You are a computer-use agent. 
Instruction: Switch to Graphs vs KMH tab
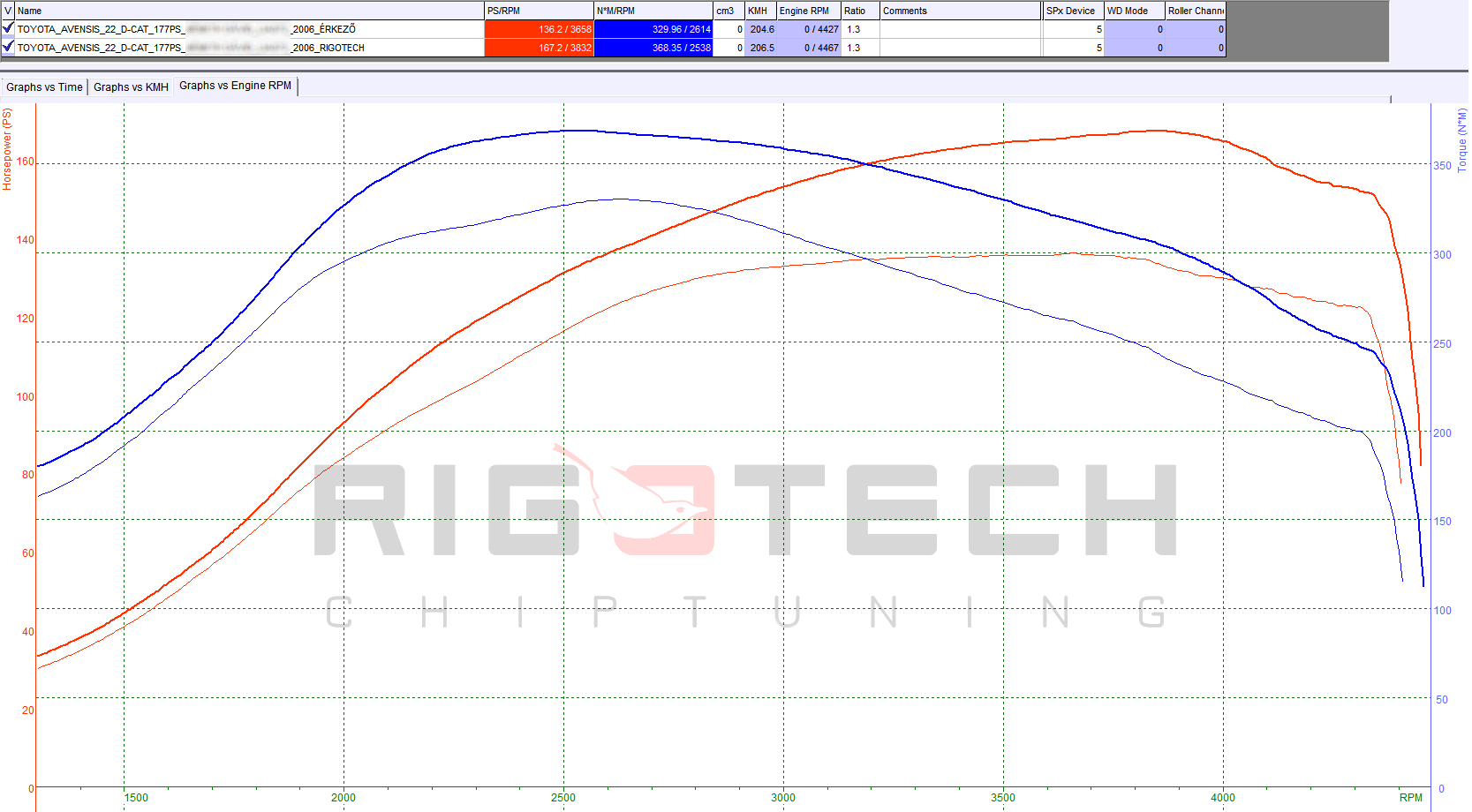pos(131,87)
